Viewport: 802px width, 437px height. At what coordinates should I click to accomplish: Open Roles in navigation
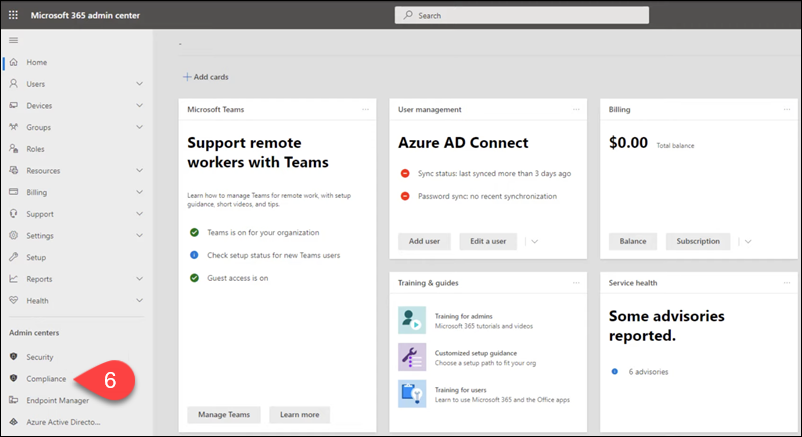[x=35, y=149]
